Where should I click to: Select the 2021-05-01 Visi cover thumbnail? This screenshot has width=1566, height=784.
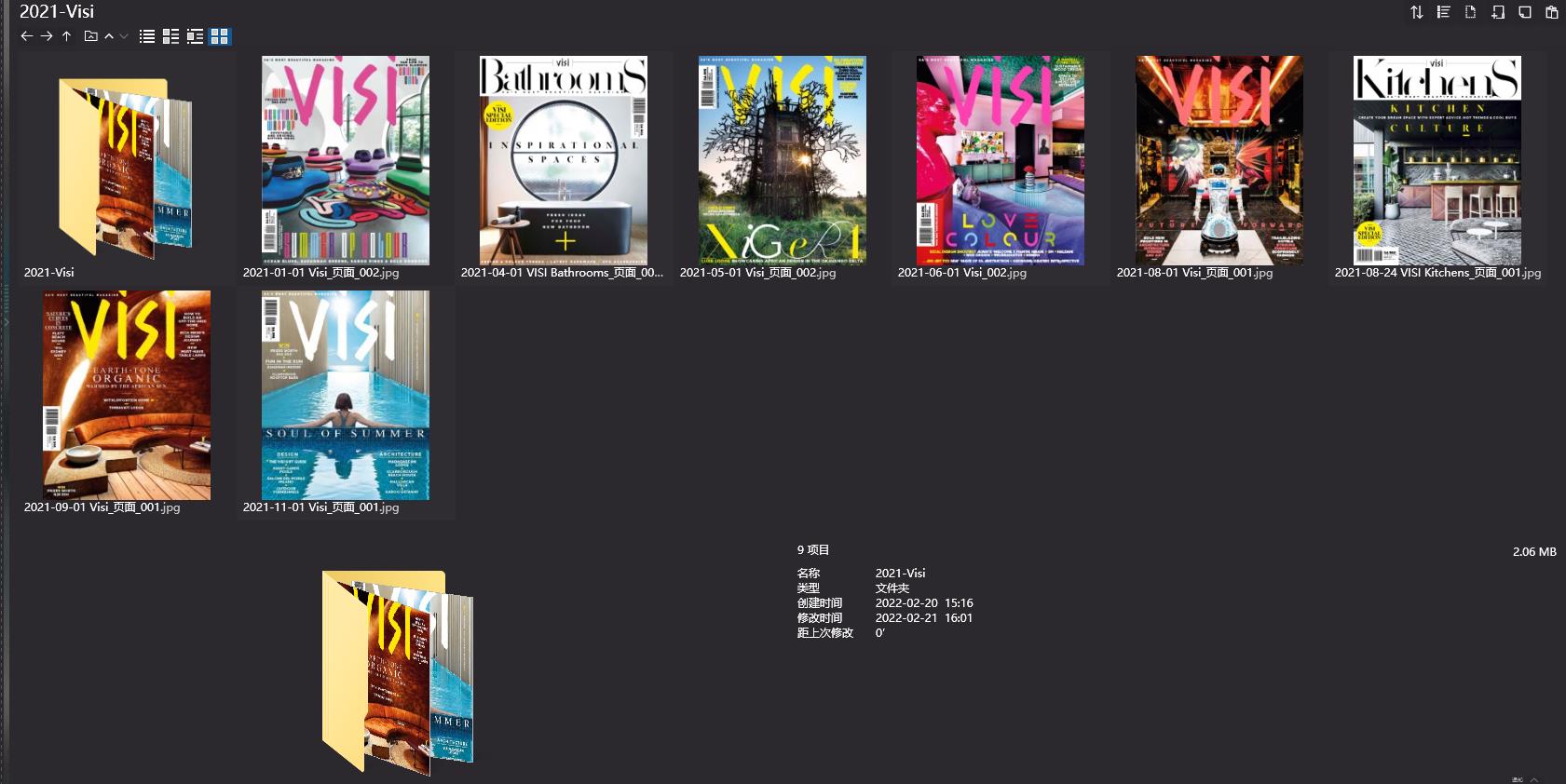[783, 160]
